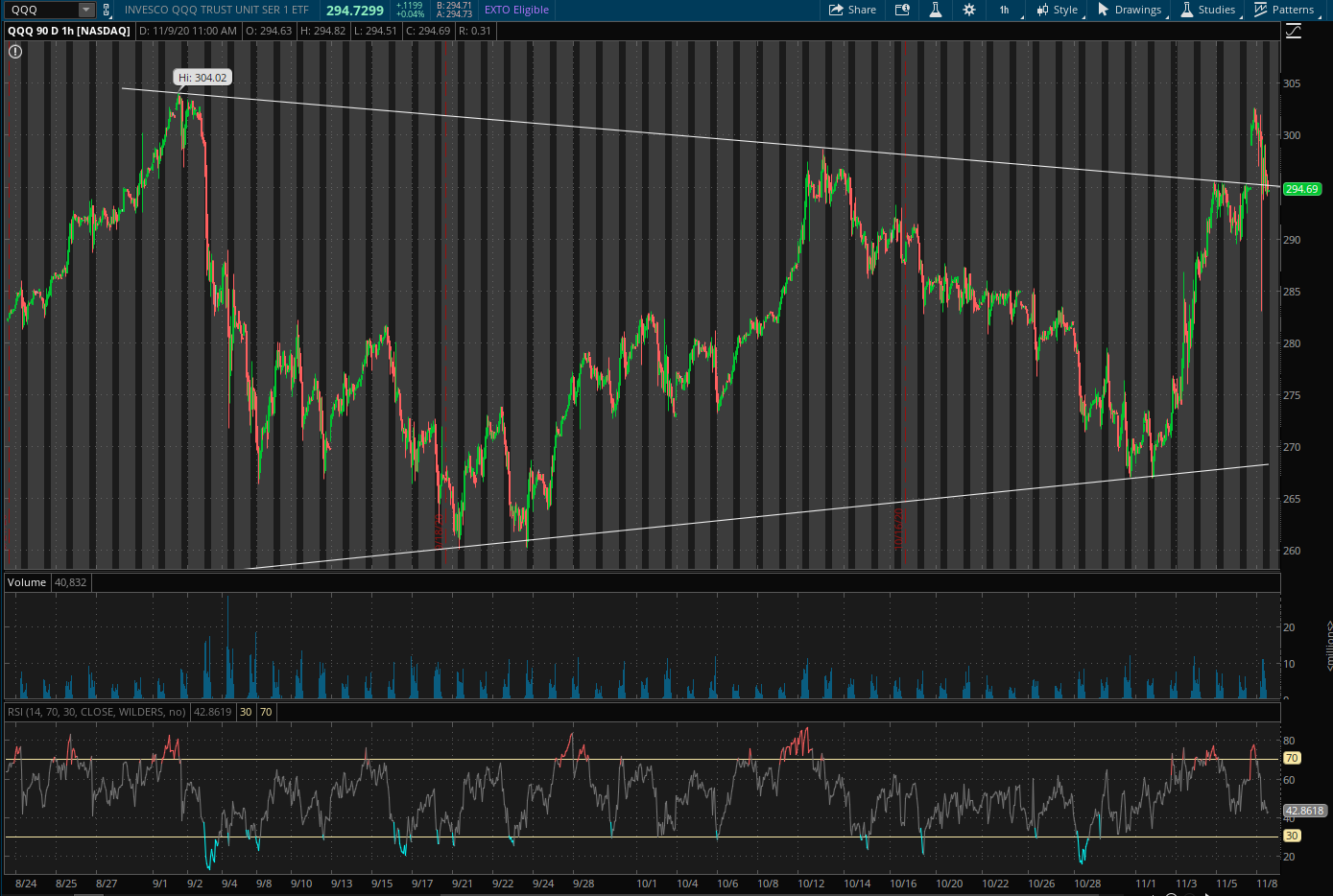Screen dimensions: 1333x896
Task: Open the 1h timeframe dropdown
Action: [1005, 10]
